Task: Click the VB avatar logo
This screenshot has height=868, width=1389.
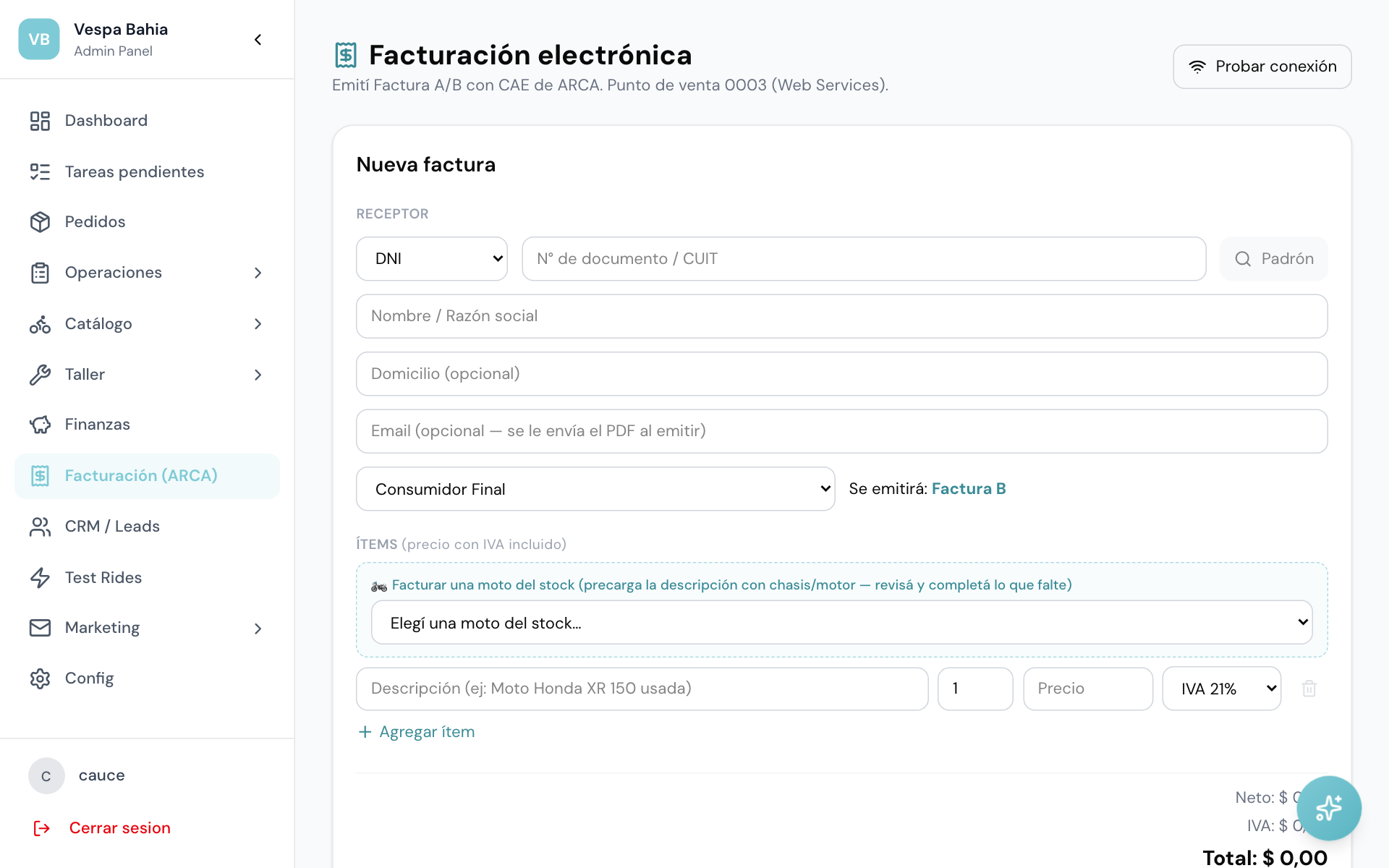Action: [39, 39]
